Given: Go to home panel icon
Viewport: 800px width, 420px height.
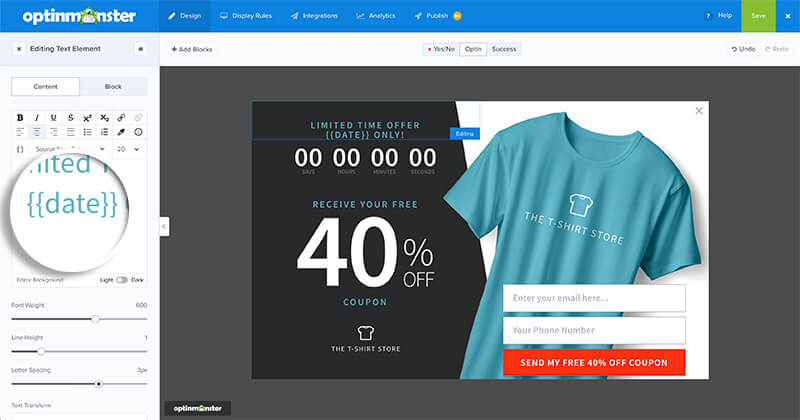Looking at the screenshot, I should pos(140,49).
